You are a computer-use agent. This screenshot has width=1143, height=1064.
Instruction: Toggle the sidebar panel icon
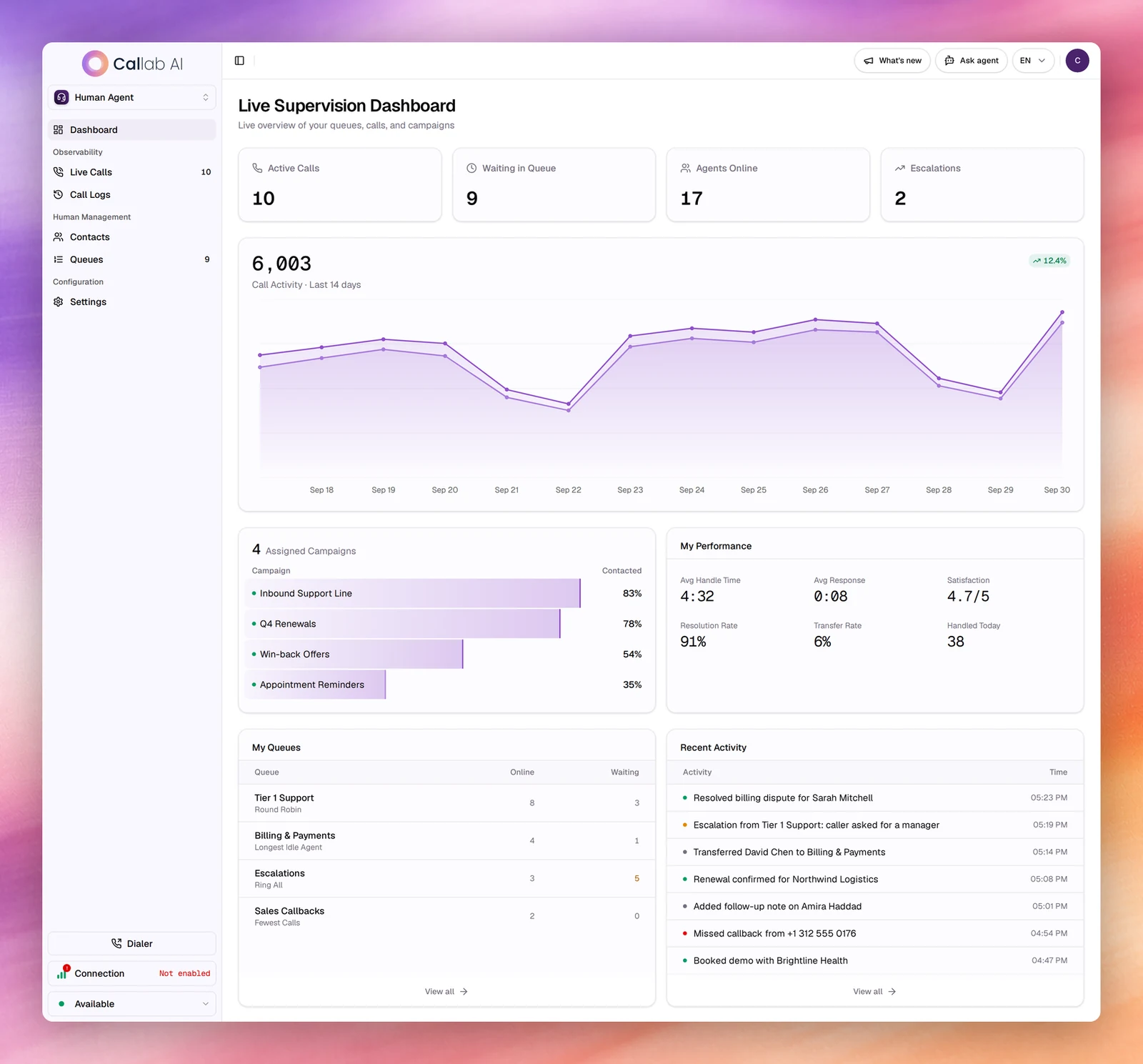coord(239,61)
